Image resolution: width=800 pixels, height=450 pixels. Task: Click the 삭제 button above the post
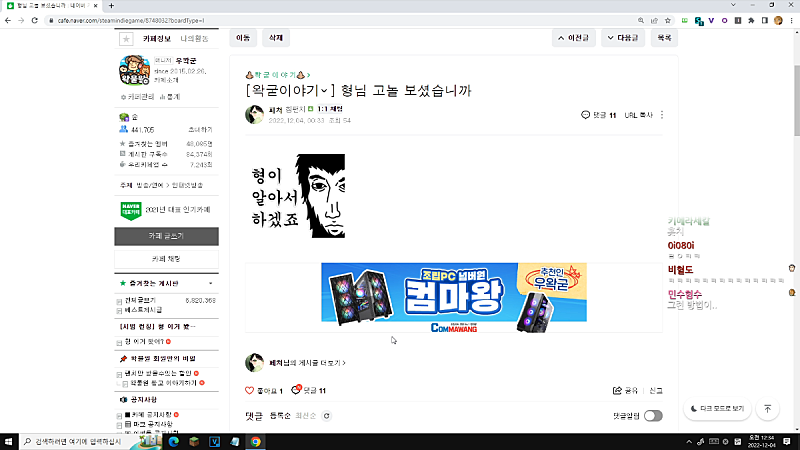(276, 38)
